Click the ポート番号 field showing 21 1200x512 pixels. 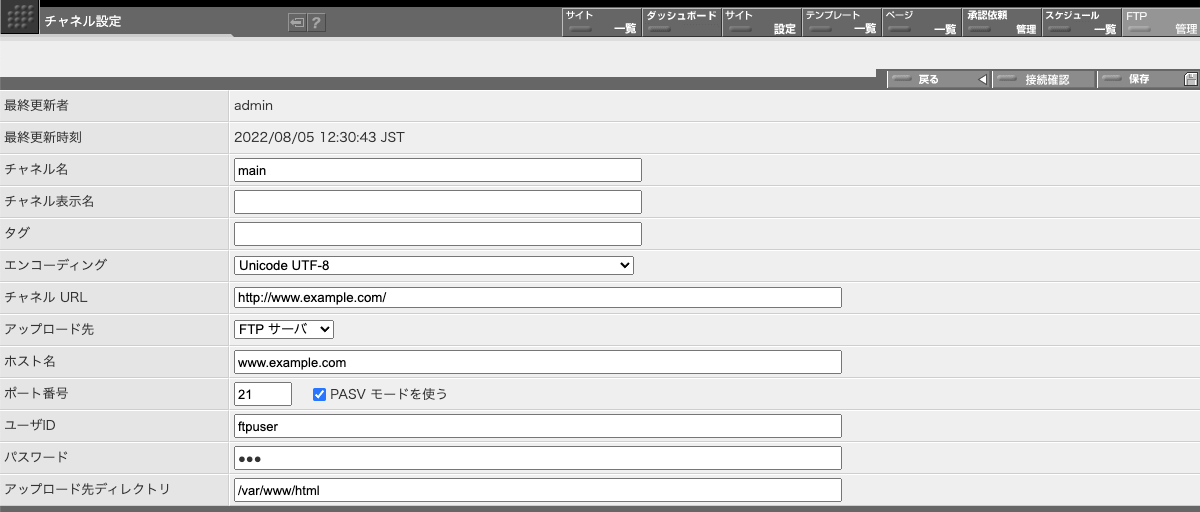coord(262,394)
